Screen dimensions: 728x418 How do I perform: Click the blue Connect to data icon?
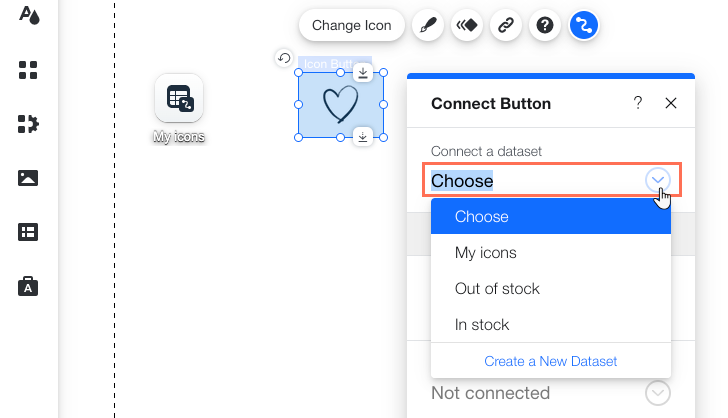(x=584, y=26)
